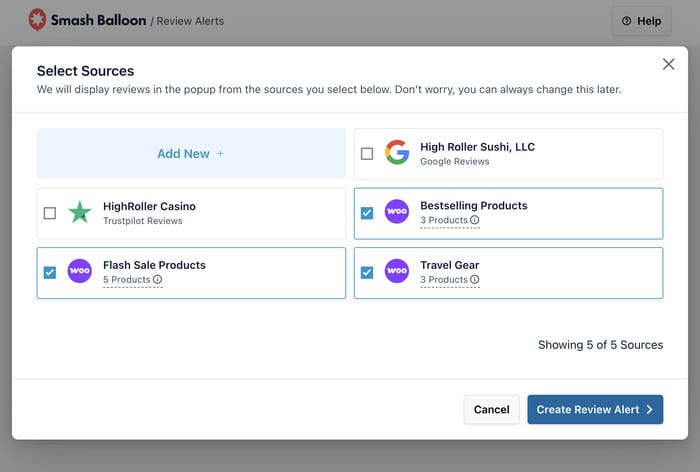The width and height of the screenshot is (700, 472).
Task: Click the Woo icon beside Travel Gear
Action: click(x=397, y=272)
